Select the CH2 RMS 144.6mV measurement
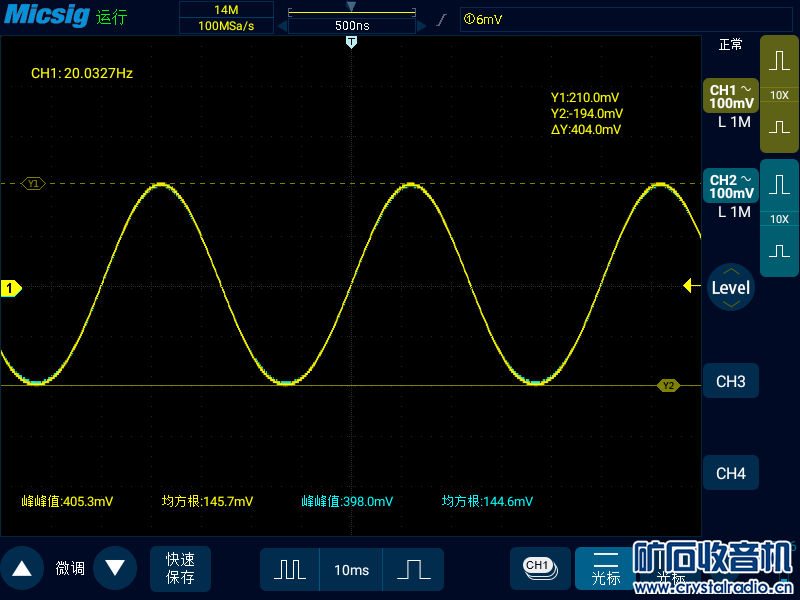 [487, 501]
